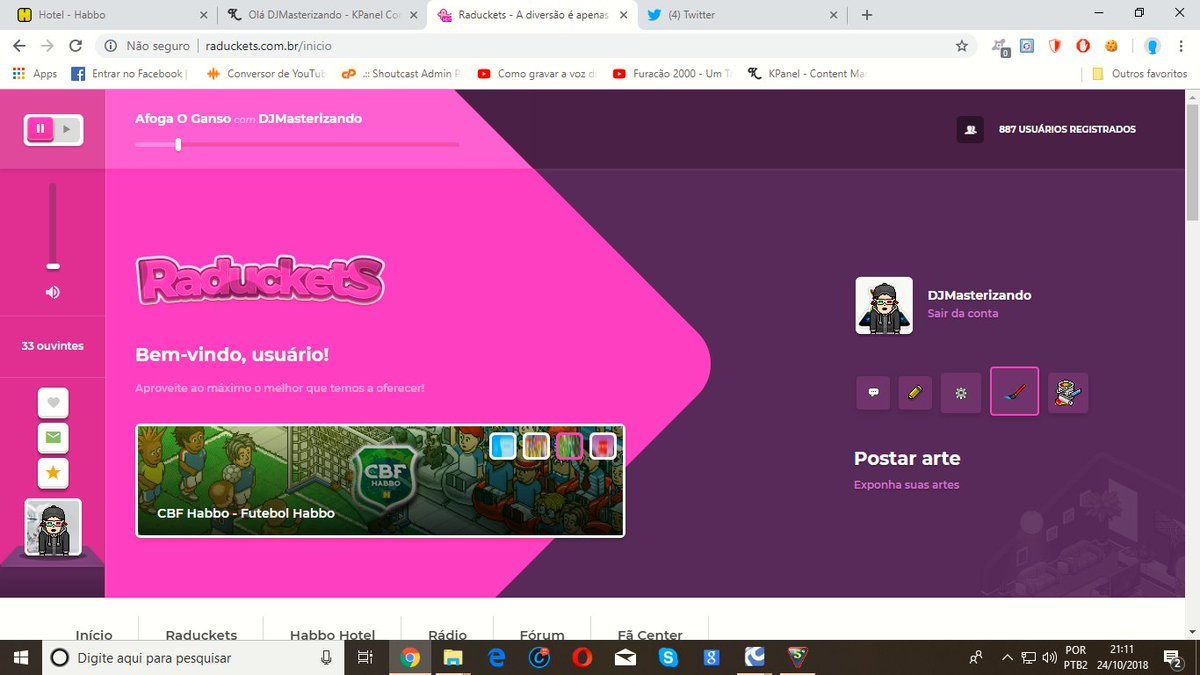Click the Exponha suas artes link
This screenshot has height=675, width=1200.
click(907, 485)
